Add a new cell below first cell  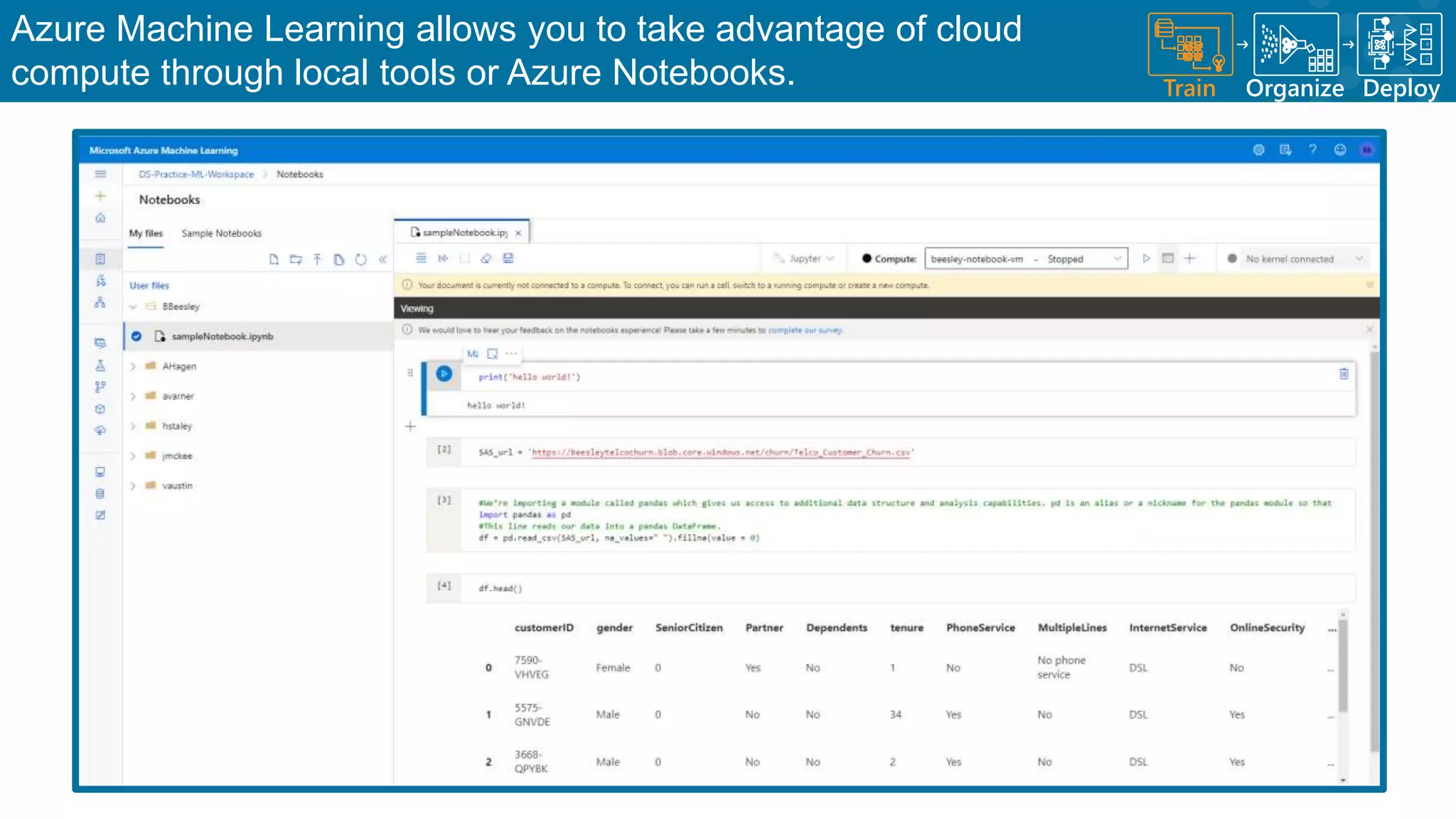[410, 427]
